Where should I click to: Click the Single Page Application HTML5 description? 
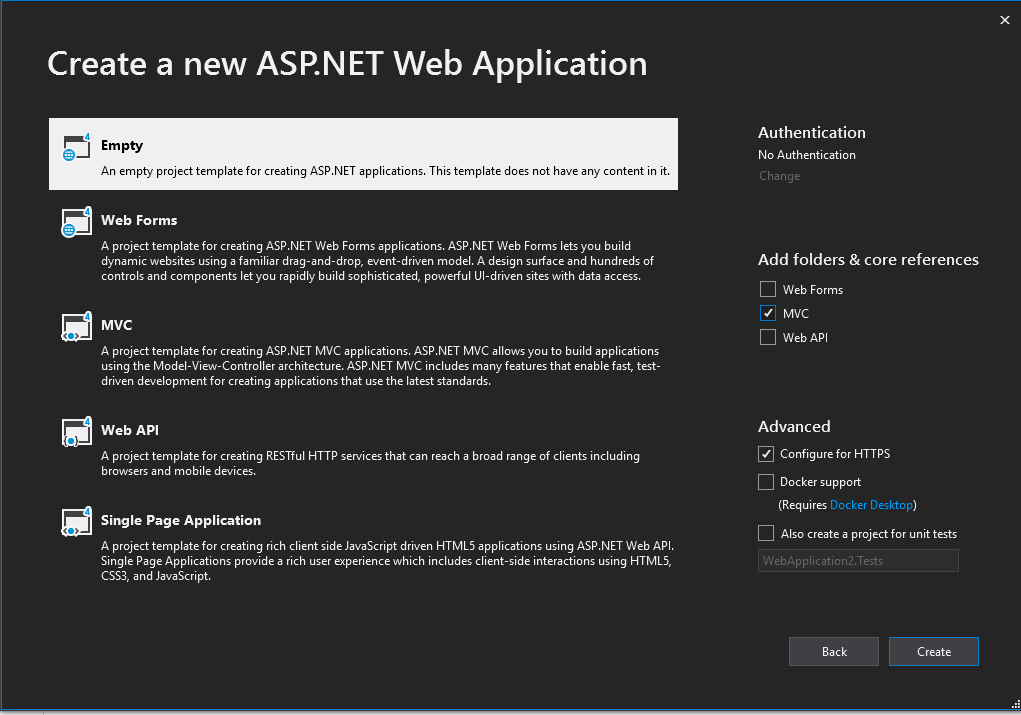(x=387, y=561)
